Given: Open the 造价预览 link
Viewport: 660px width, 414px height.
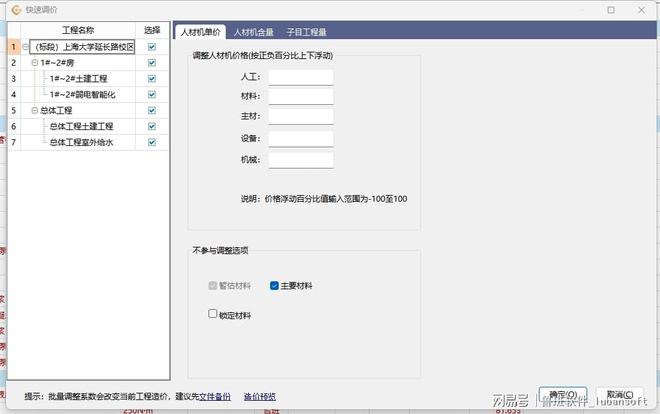Looking at the screenshot, I should coord(260,396).
